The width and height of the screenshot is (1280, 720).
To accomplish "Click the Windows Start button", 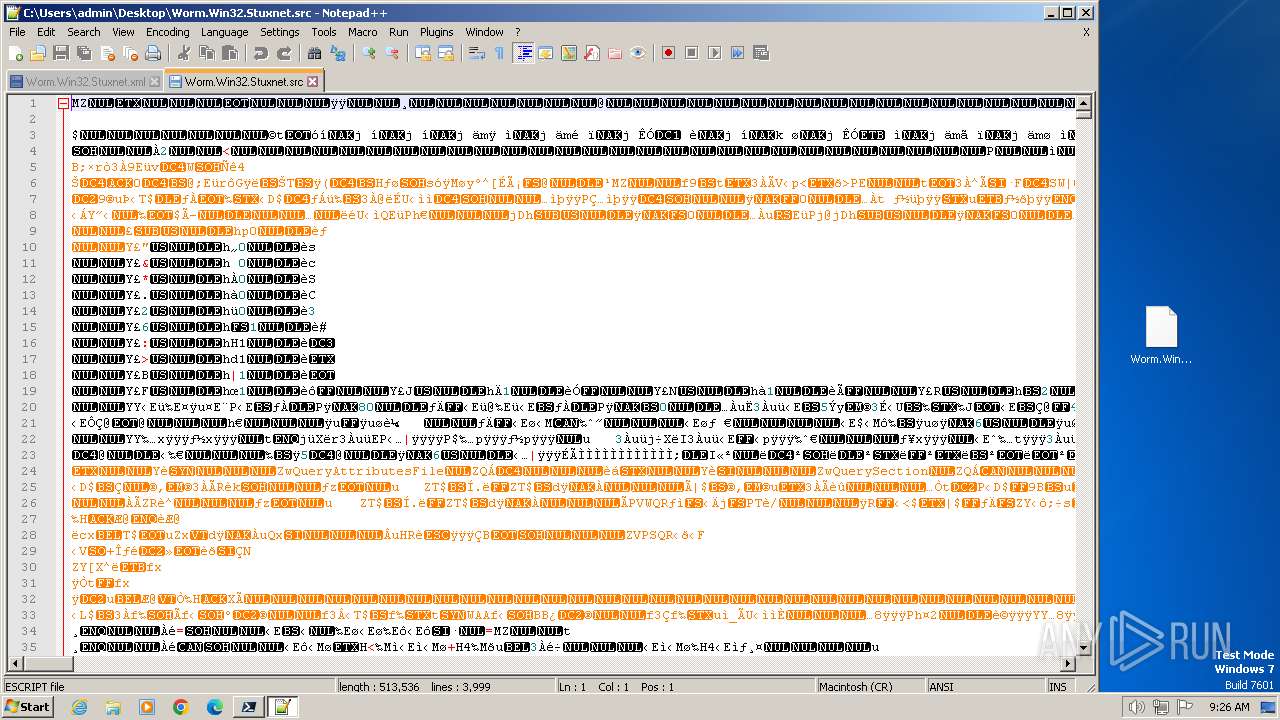I will point(27,707).
